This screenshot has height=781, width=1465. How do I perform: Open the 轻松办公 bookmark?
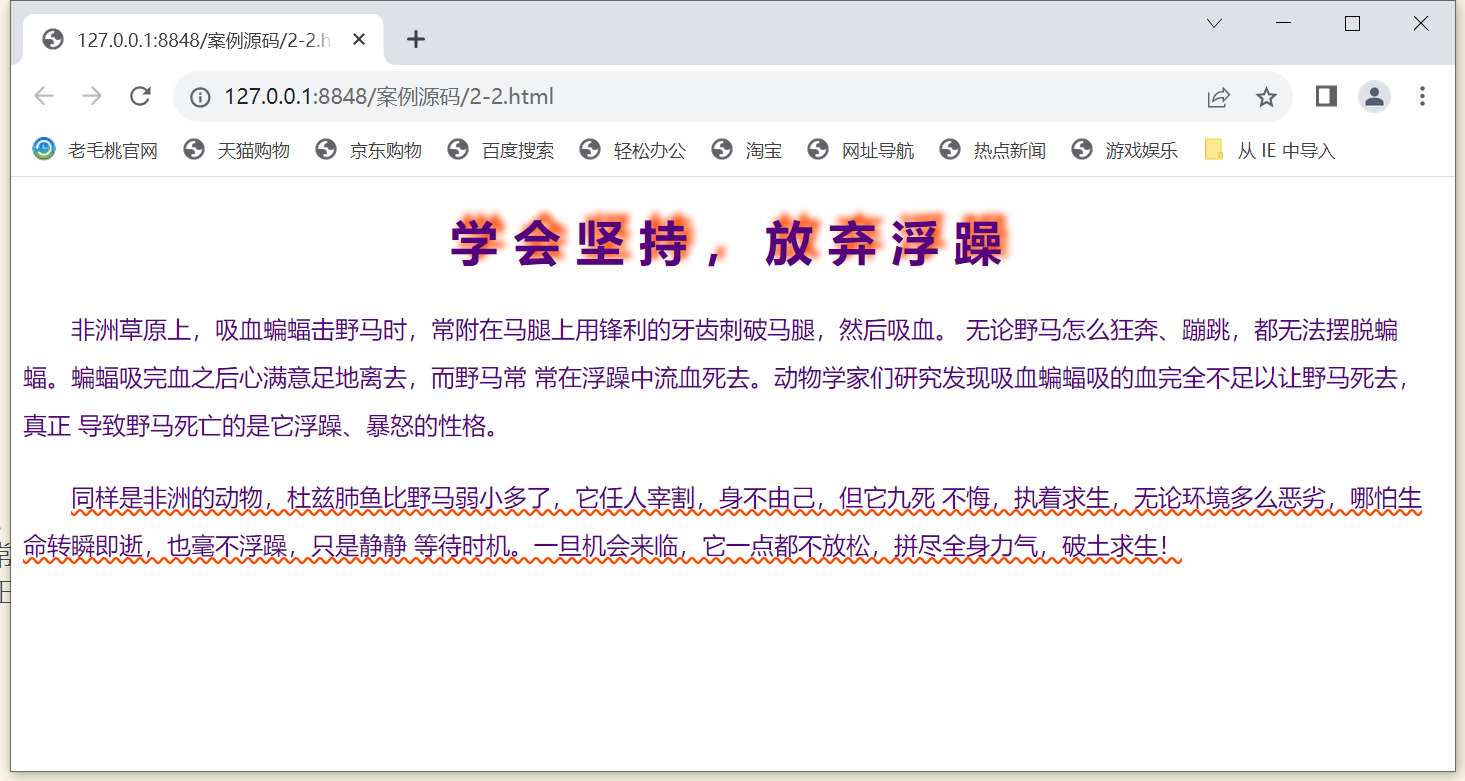pyautogui.click(x=633, y=151)
